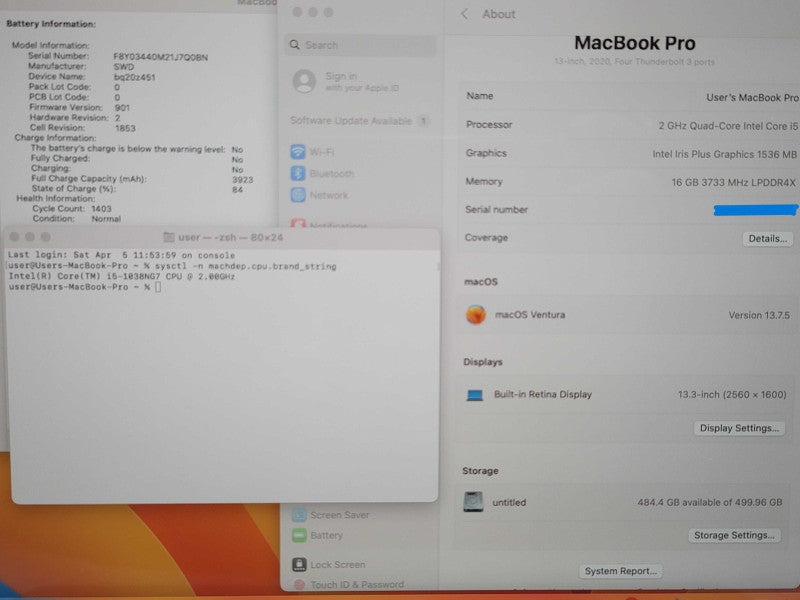Click Device Name bq20z451 value

pyautogui.click(x=134, y=77)
